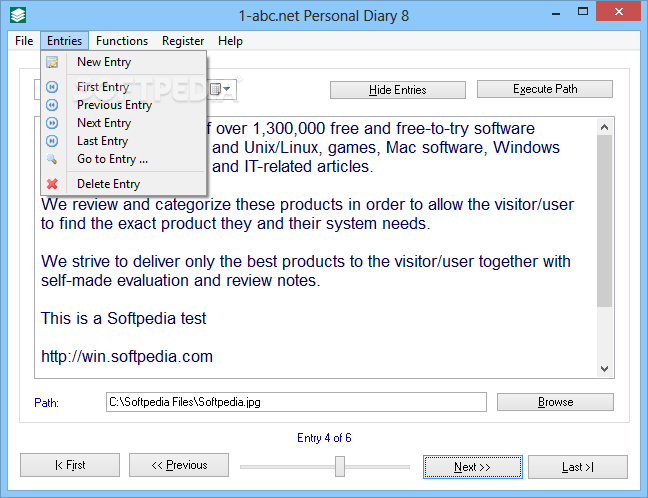Click the Browse button

tap(555, 402)
